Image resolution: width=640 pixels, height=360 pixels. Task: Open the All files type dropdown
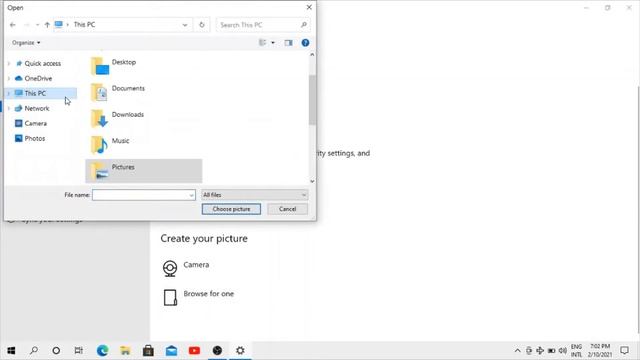click(x=255, y=195)
